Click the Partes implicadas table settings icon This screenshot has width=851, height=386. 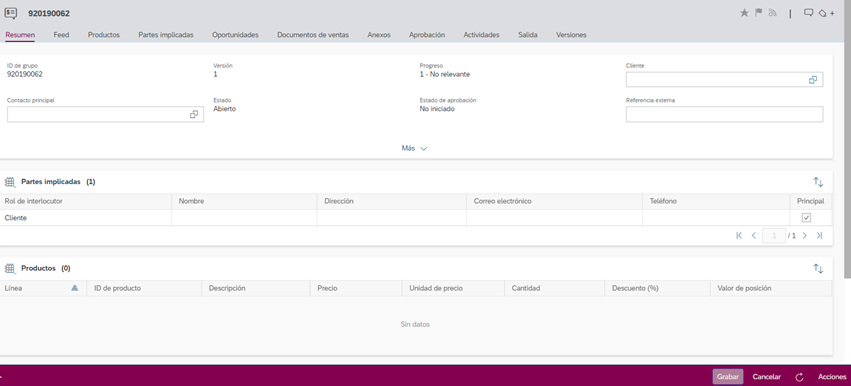(10, 182)
